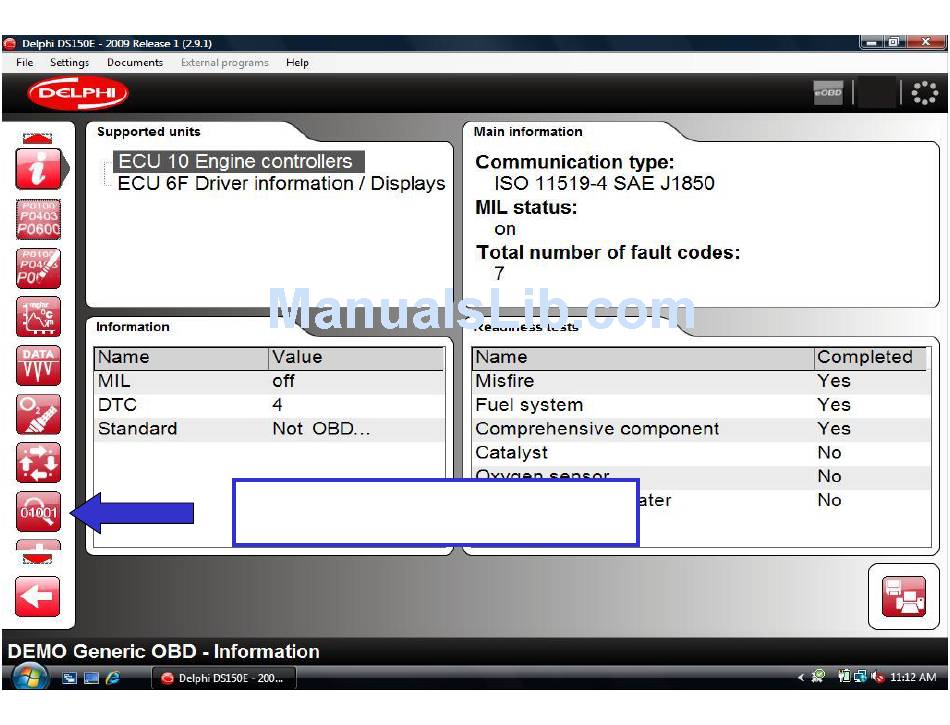Screen dimensions: 950x725
Task: Launch Internet Explorer from quick launch
Action: [x=113, y=678]
